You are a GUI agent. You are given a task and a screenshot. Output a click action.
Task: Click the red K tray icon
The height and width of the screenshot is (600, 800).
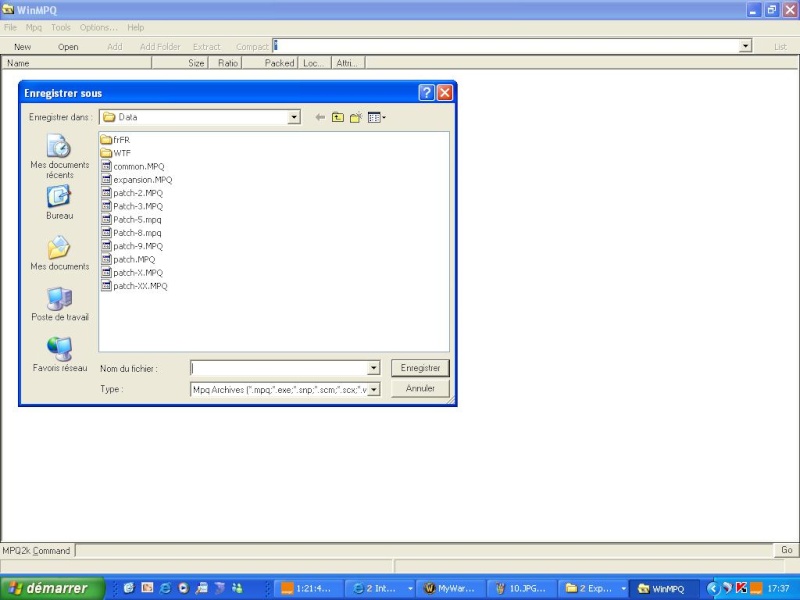tap(741, 588)
